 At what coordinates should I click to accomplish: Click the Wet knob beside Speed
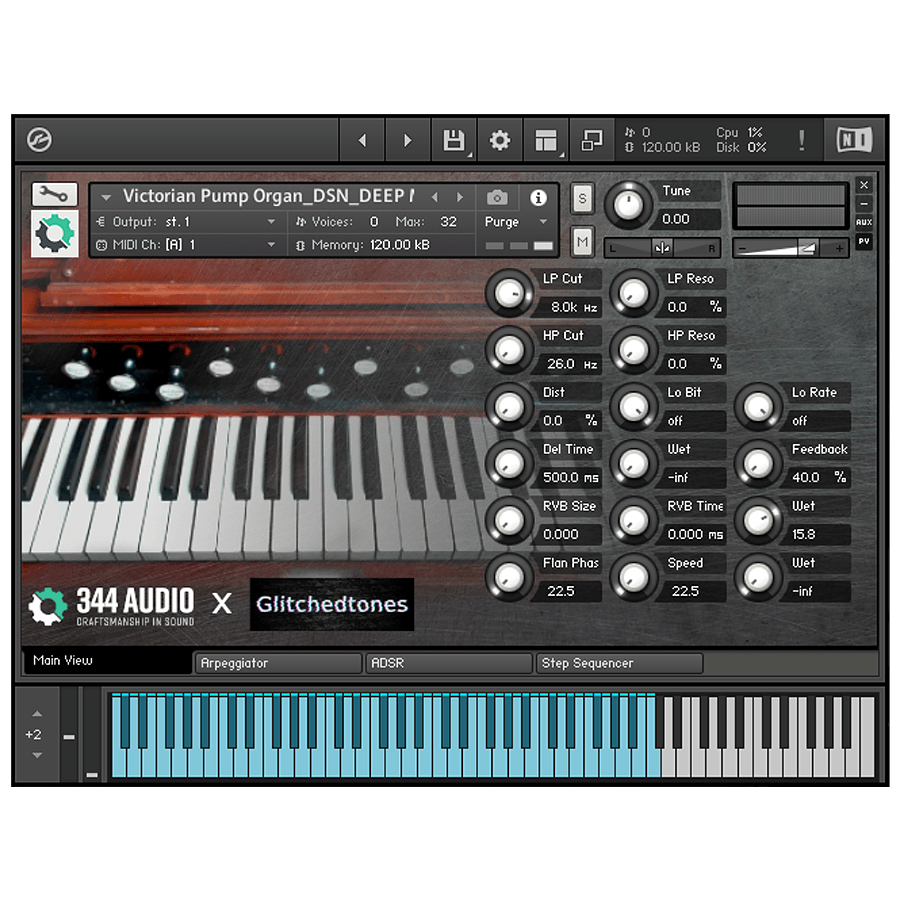click(x=758, y=577)
